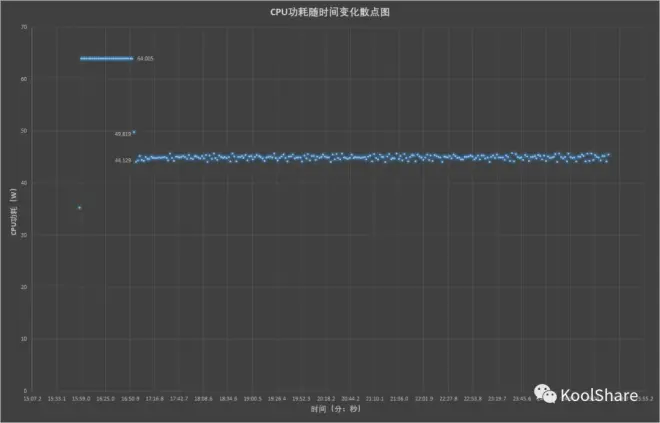Click the 40 tick on the y-axis
The image size is (660, 423).
pyautogui.click(x=23, y=183)
